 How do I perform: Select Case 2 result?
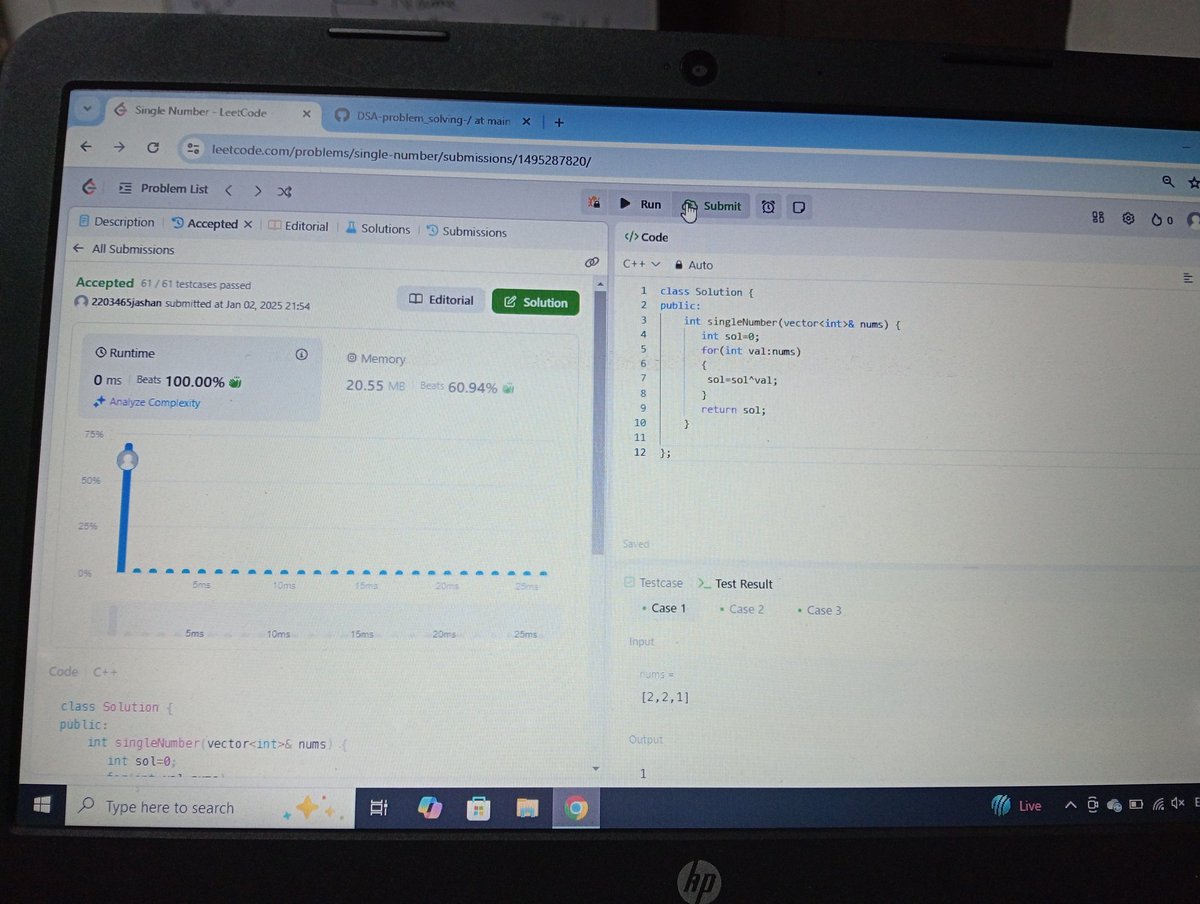[x=742, y=609]
